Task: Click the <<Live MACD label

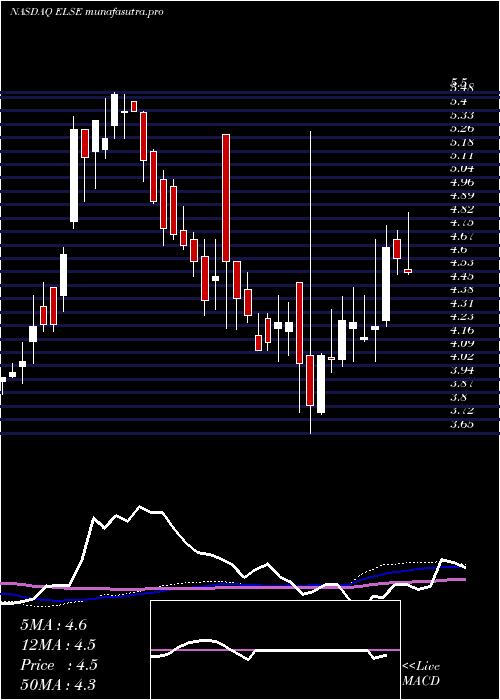Action: tap(421, 674)
